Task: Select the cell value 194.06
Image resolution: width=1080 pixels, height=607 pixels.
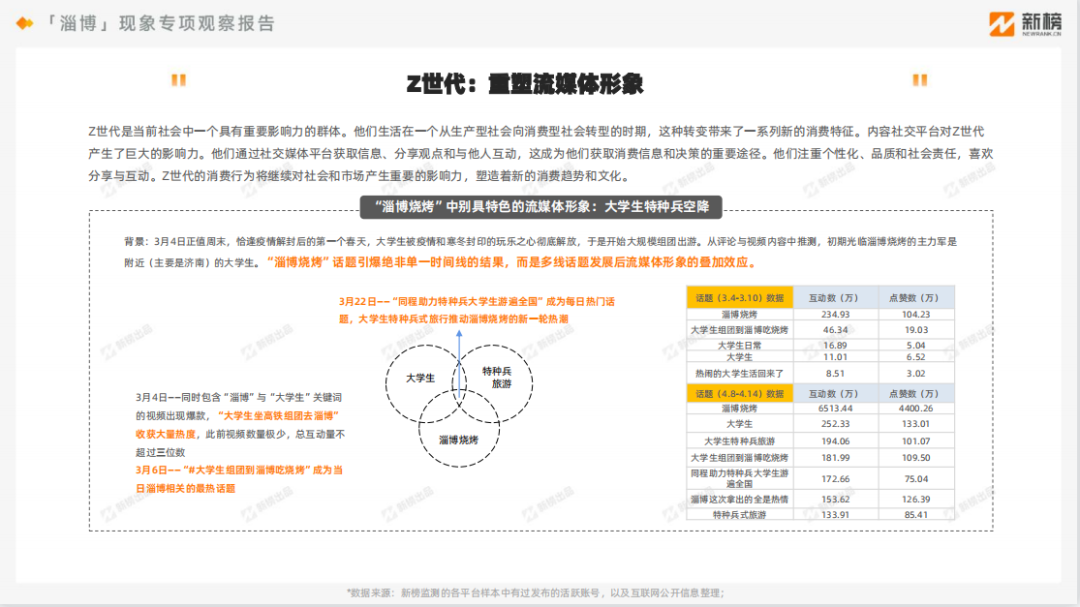Action: [x=835, y=441]
